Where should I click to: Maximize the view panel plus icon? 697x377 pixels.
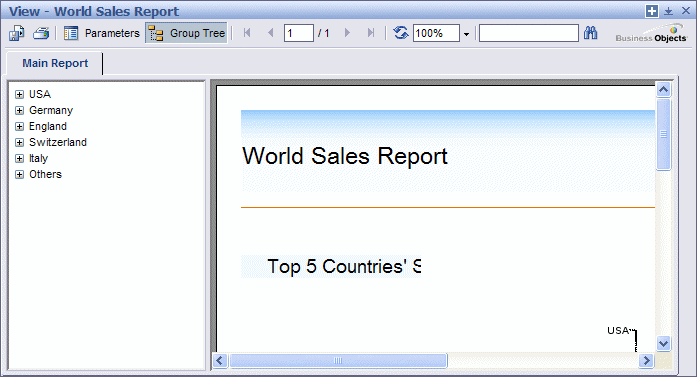tap(652, 11)
